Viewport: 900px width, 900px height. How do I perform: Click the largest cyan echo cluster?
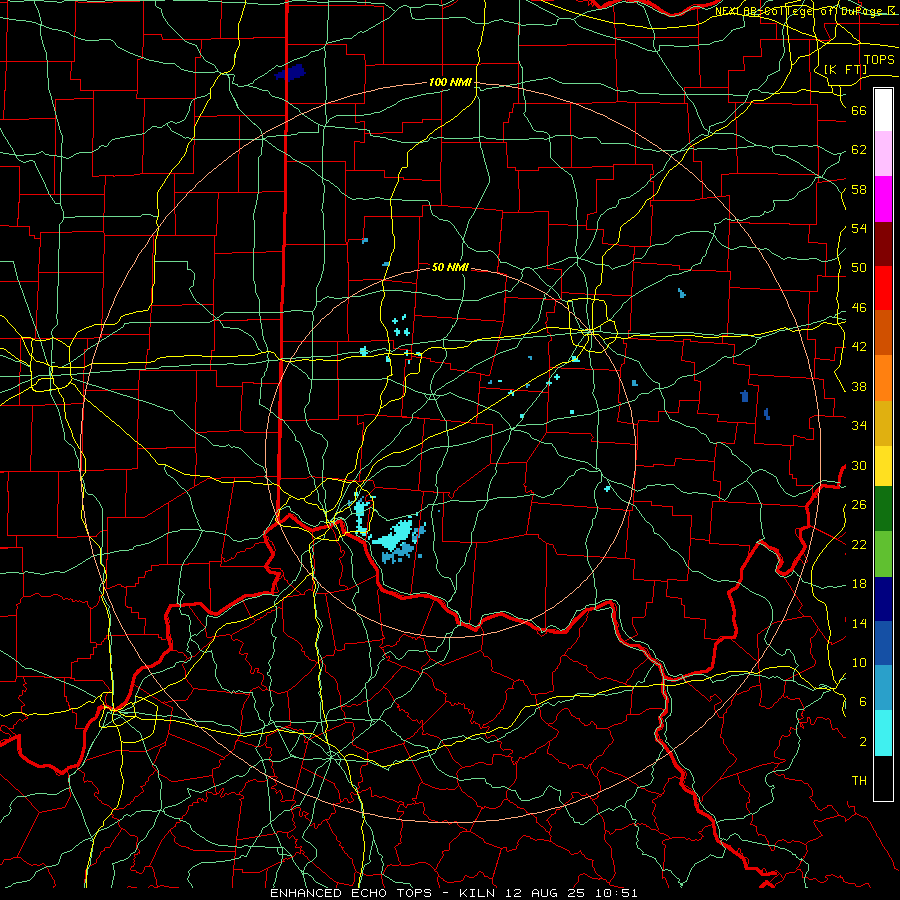pyautogui.click(x=394, y=537)
